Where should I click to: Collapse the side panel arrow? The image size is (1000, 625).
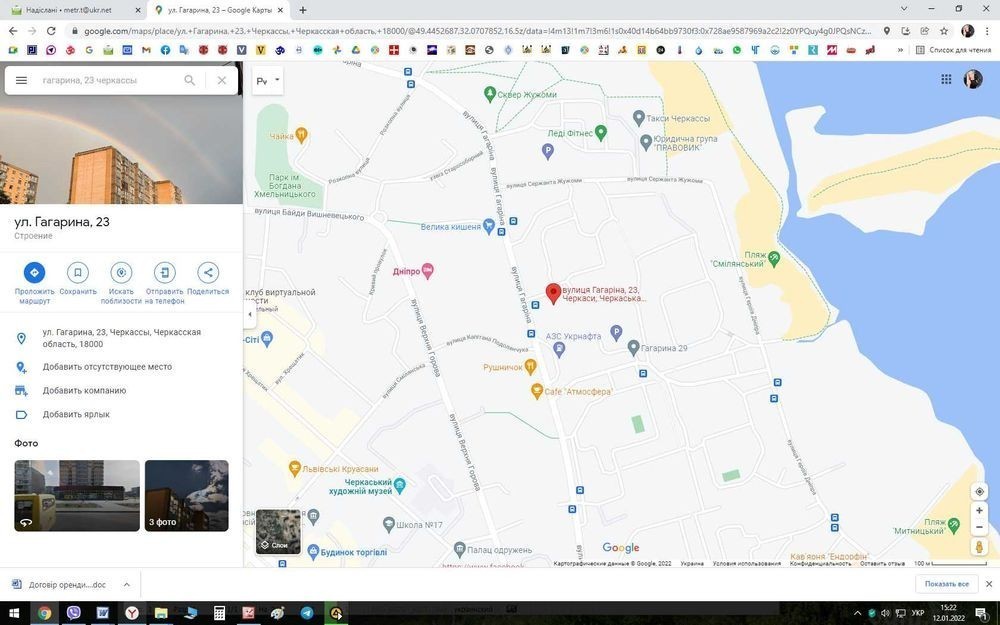(x=250, y=314)
